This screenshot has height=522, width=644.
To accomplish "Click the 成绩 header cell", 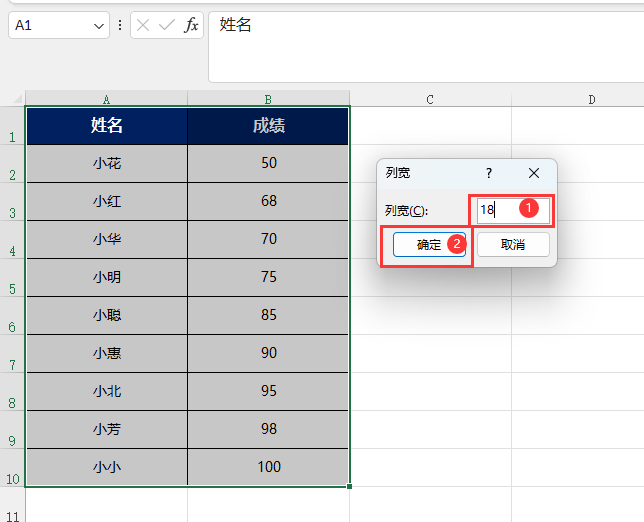I will pyautogui.click(x=268, y=126).
